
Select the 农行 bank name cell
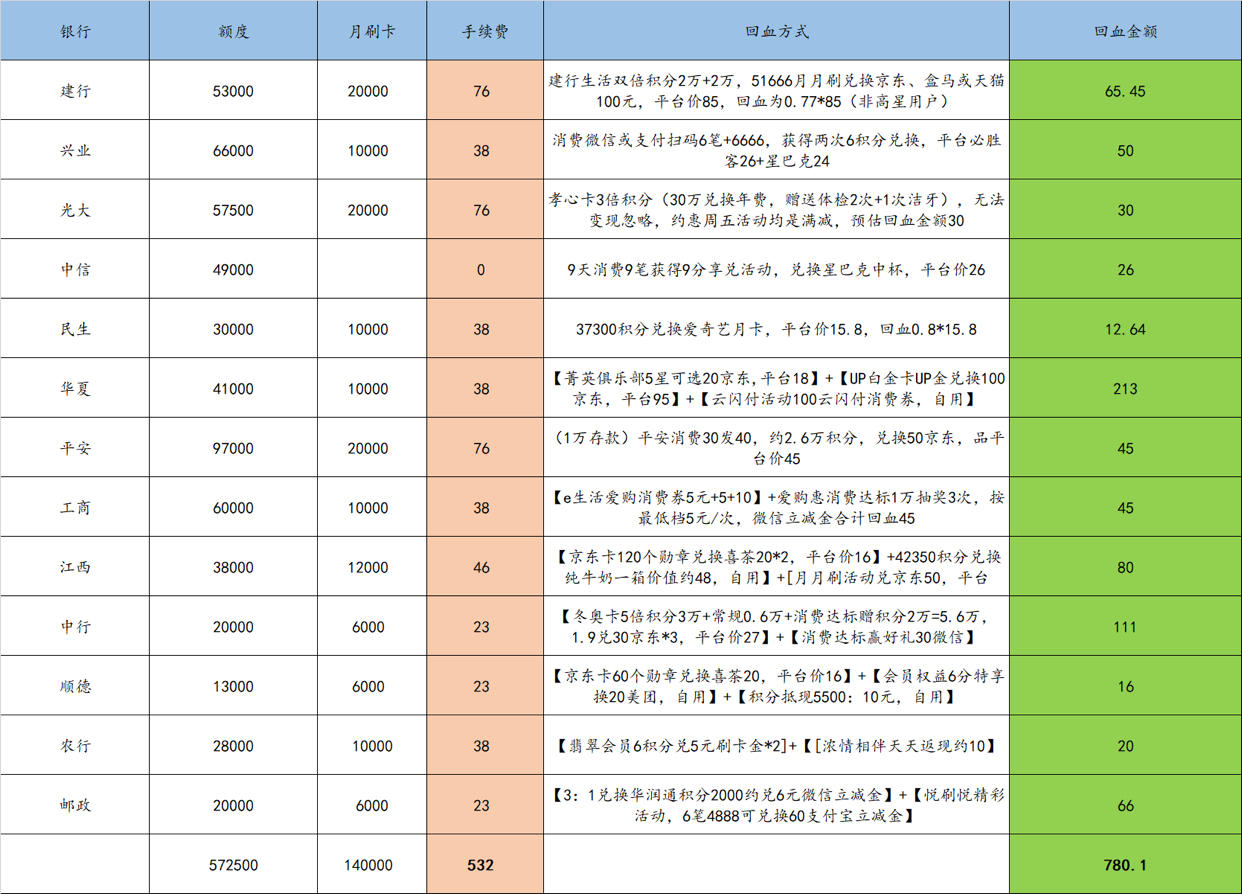pyautogui.click(x=75, y=745)
